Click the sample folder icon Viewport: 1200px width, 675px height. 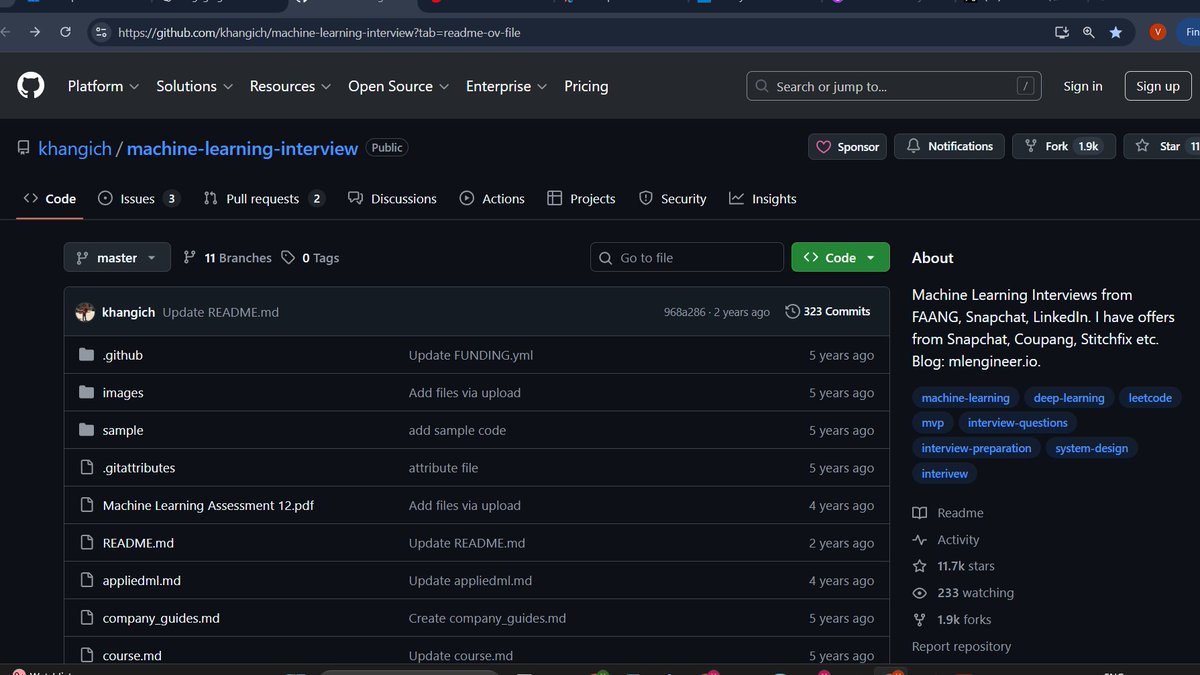(x=86, y=430)
